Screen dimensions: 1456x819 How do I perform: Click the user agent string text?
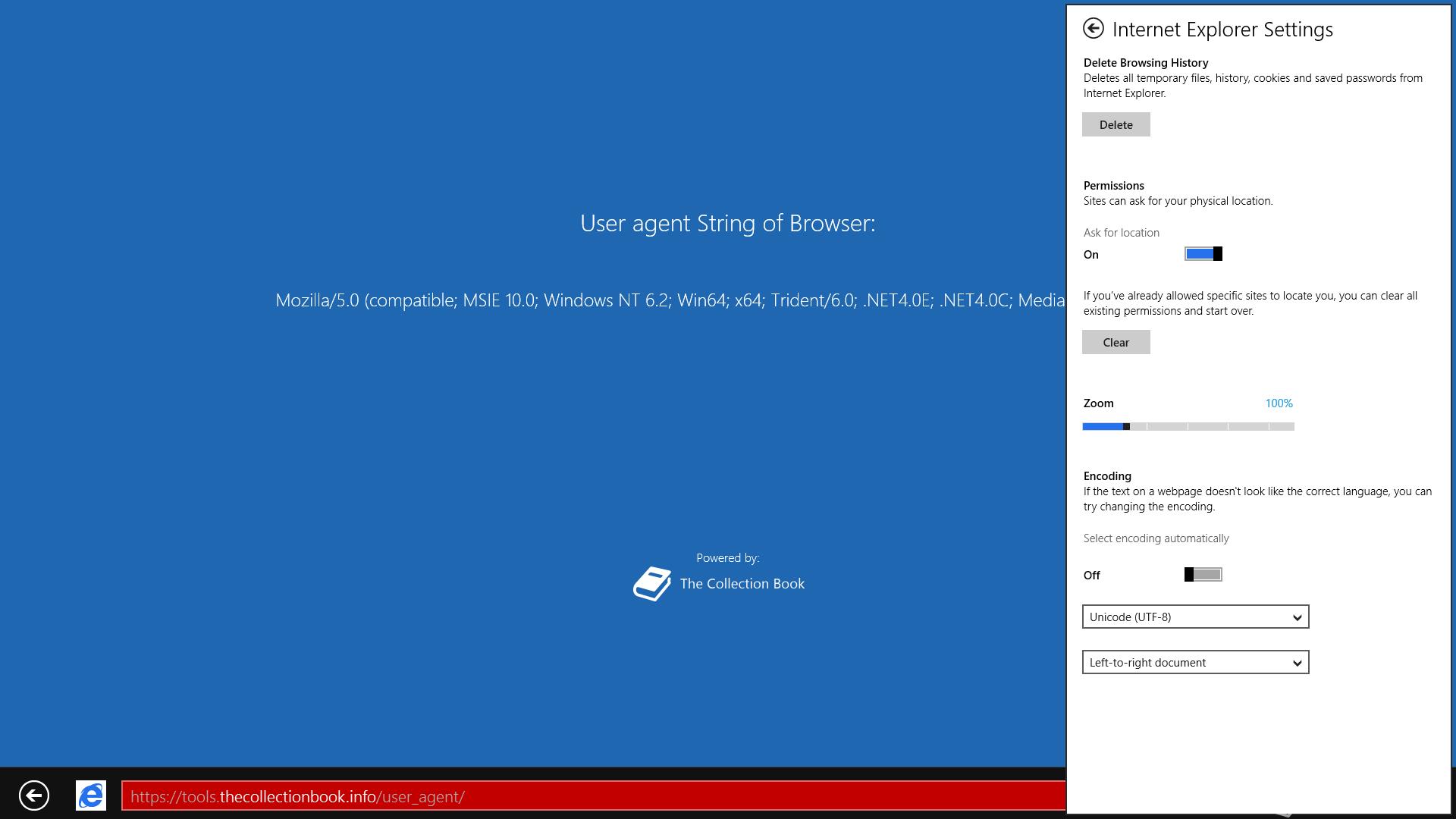[x=670, y=300]
